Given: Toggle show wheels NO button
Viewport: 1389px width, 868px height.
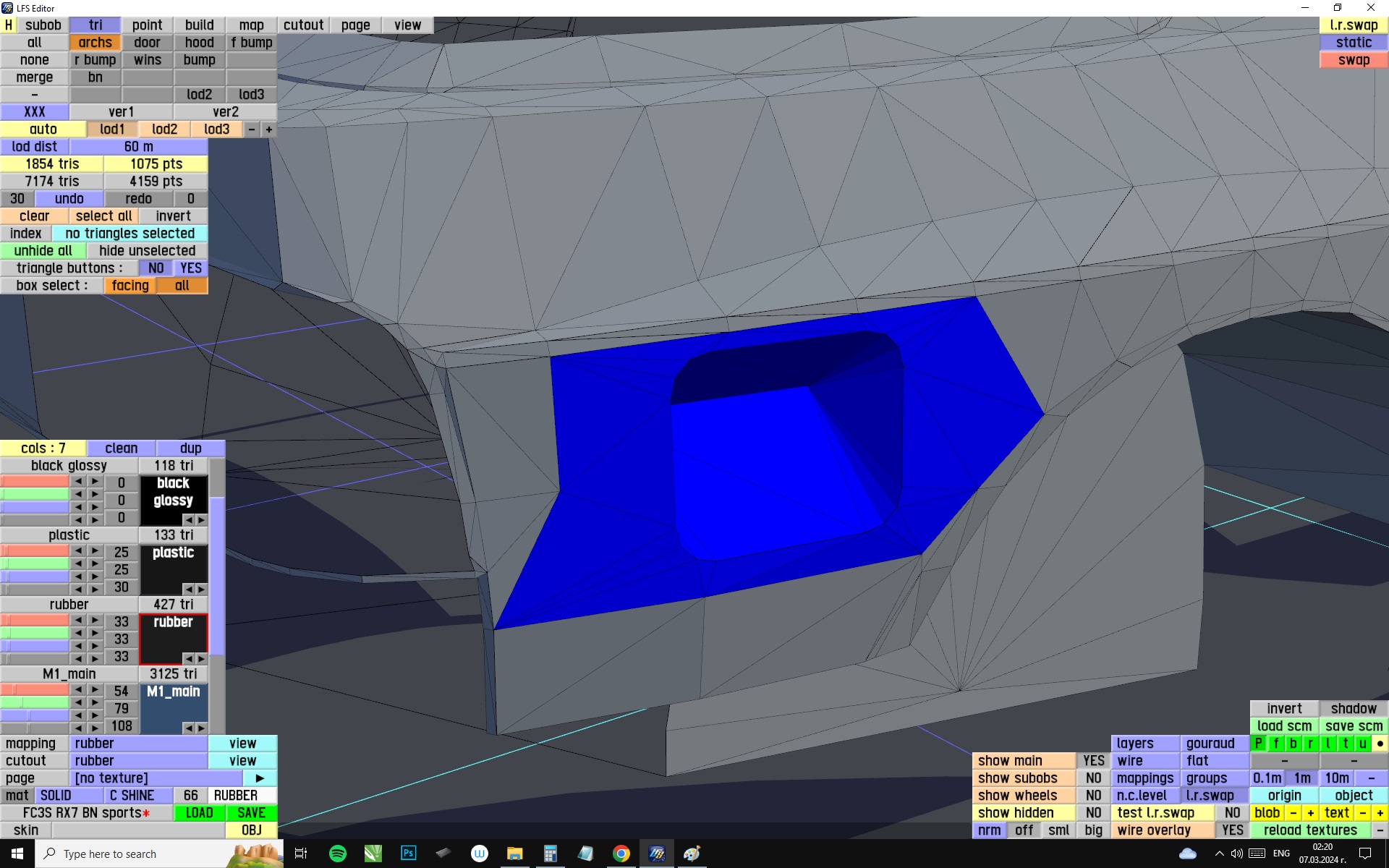Looking at the screenshot, I should pyautogui.click(x=1093, y=795).
